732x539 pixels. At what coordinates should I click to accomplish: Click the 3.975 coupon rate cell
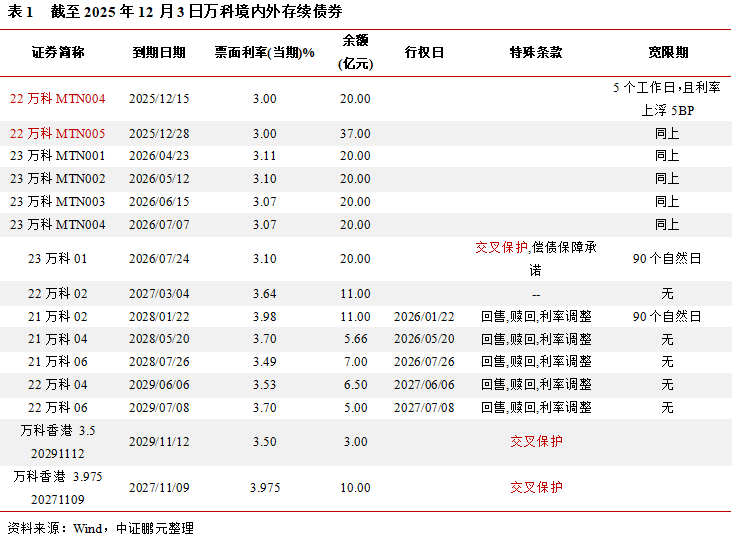(x=265, y=487)
